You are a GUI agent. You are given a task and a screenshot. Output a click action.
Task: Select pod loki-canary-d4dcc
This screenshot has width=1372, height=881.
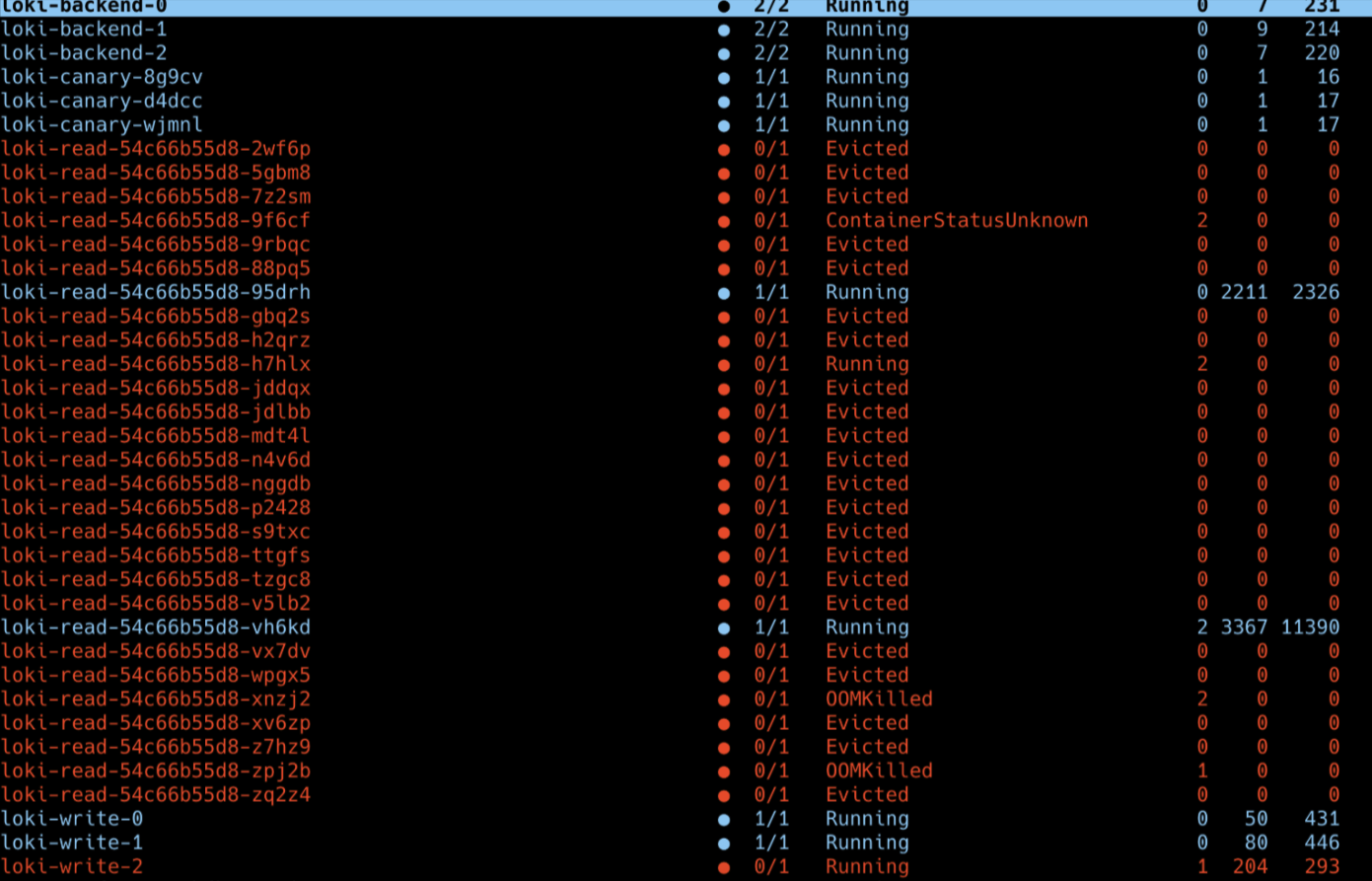click(x=102, y=101)
